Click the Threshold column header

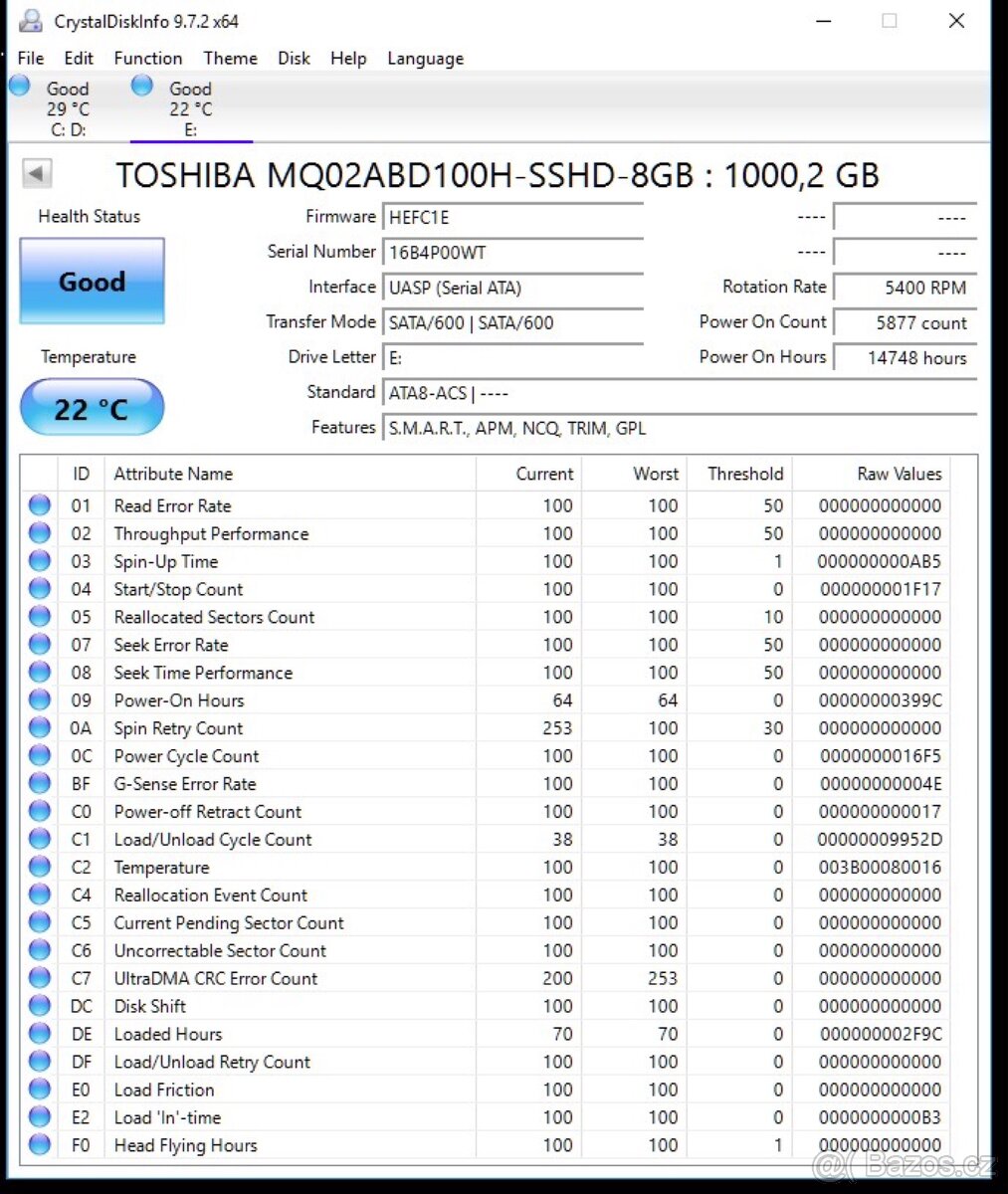tap(739, 474)
